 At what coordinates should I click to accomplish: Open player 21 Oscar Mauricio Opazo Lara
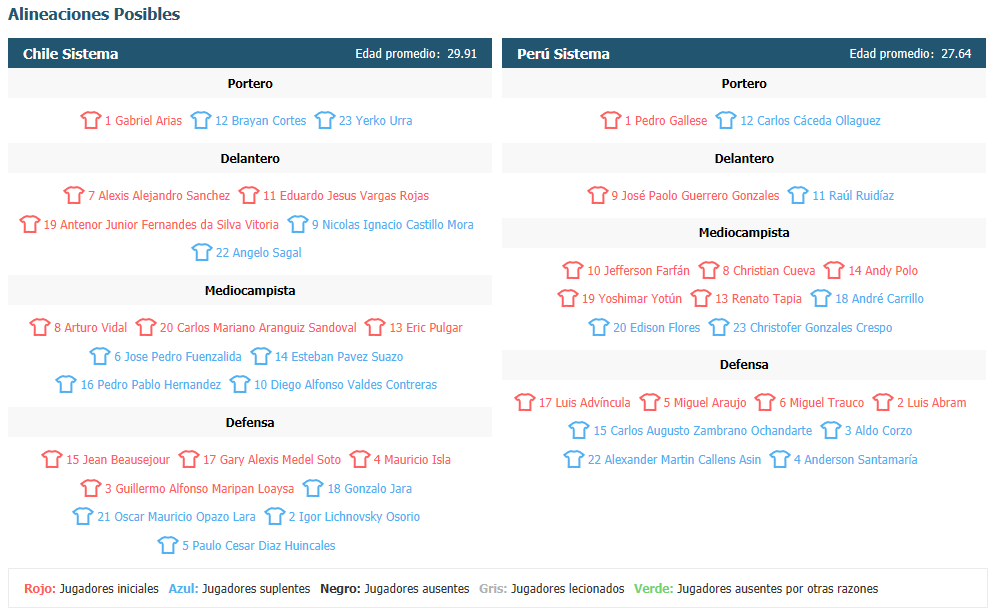click(177, 517)
